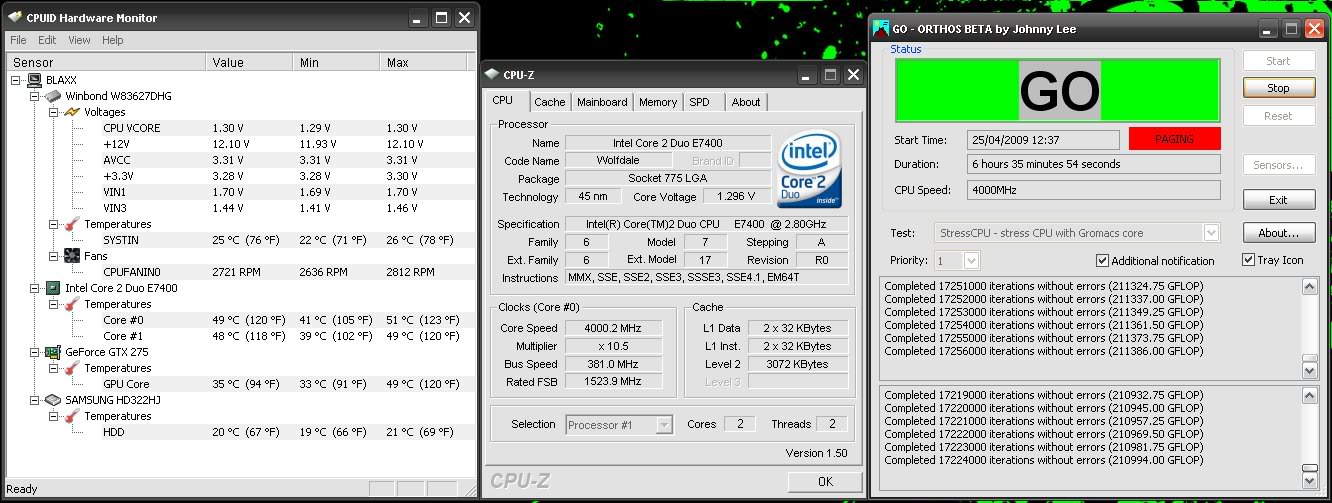The image size is (1332, 503).
Task: Collapse the Intel Core 2 Duo E7400 node
Action: pos(35,288)
